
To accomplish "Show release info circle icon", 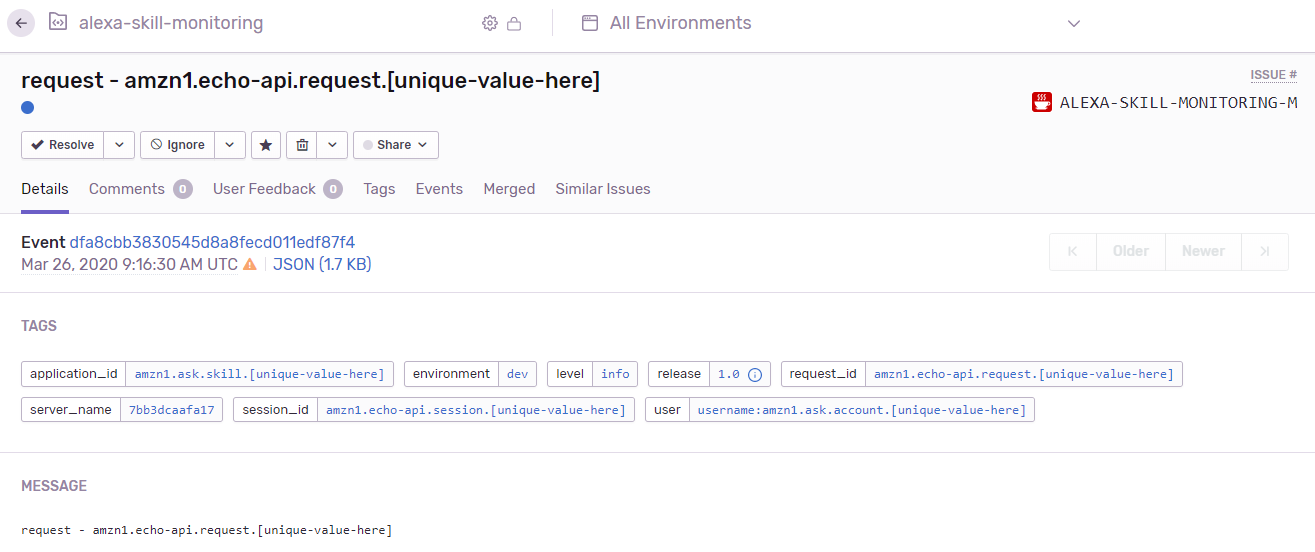I will tap(755, 375).
